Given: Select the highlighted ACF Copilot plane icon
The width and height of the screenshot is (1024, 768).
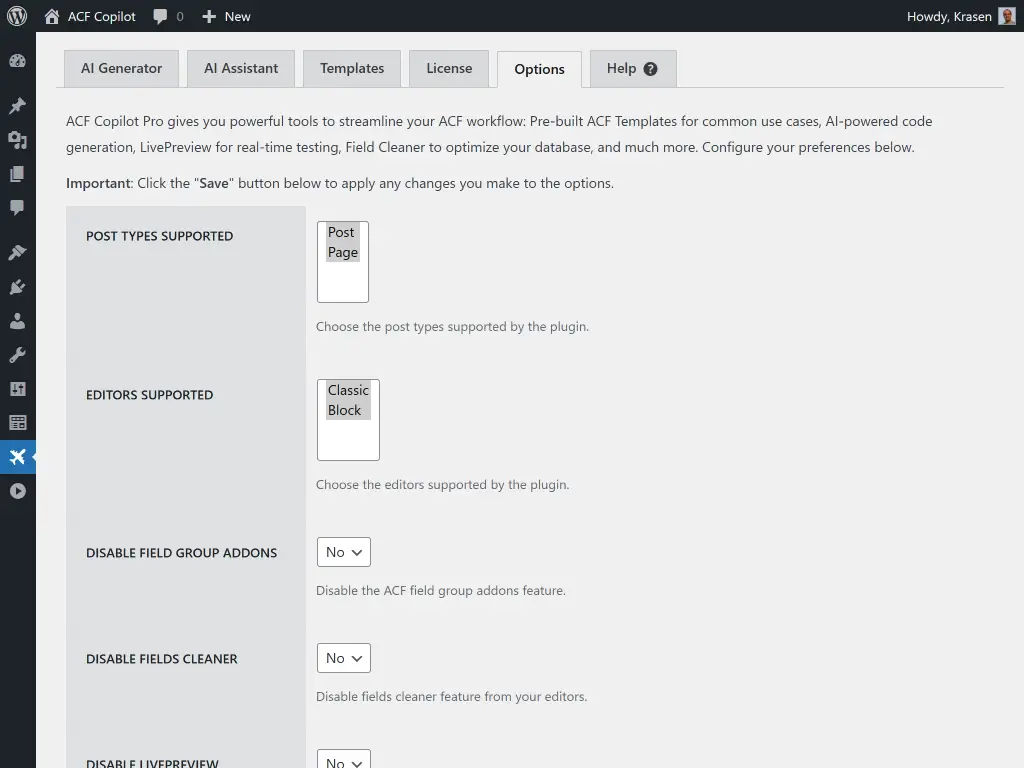Looking at the screenshot, I should pyautogui.click(x=18, y=457).
